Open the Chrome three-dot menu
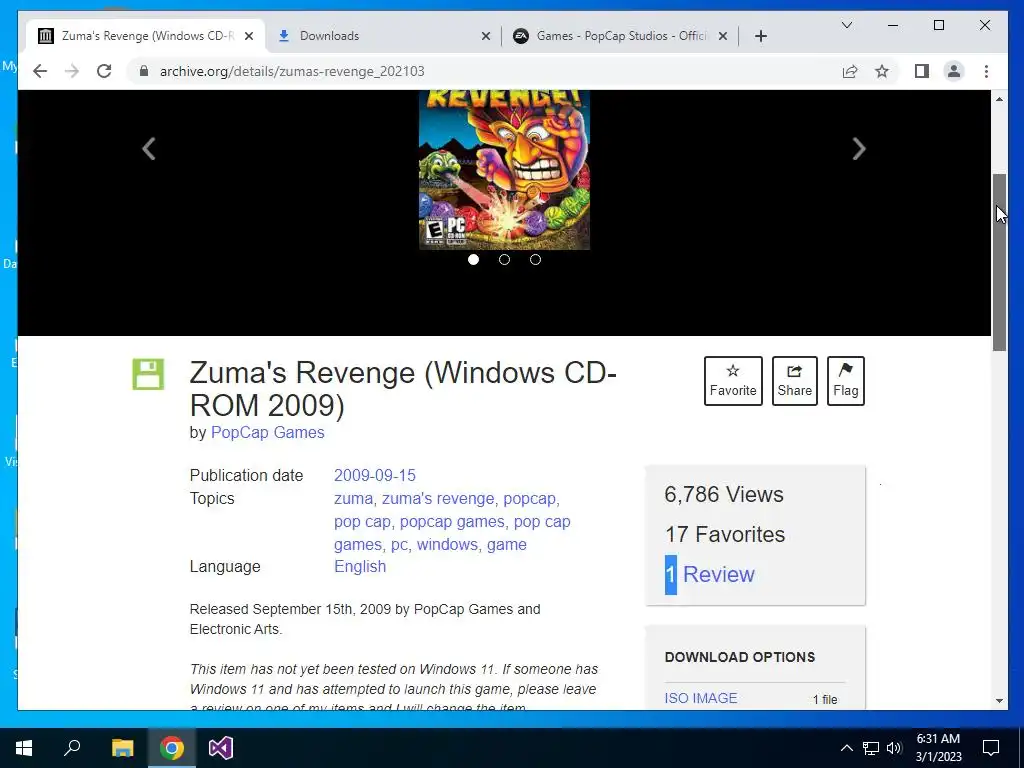1024x768 pixels. coord(986,71)
